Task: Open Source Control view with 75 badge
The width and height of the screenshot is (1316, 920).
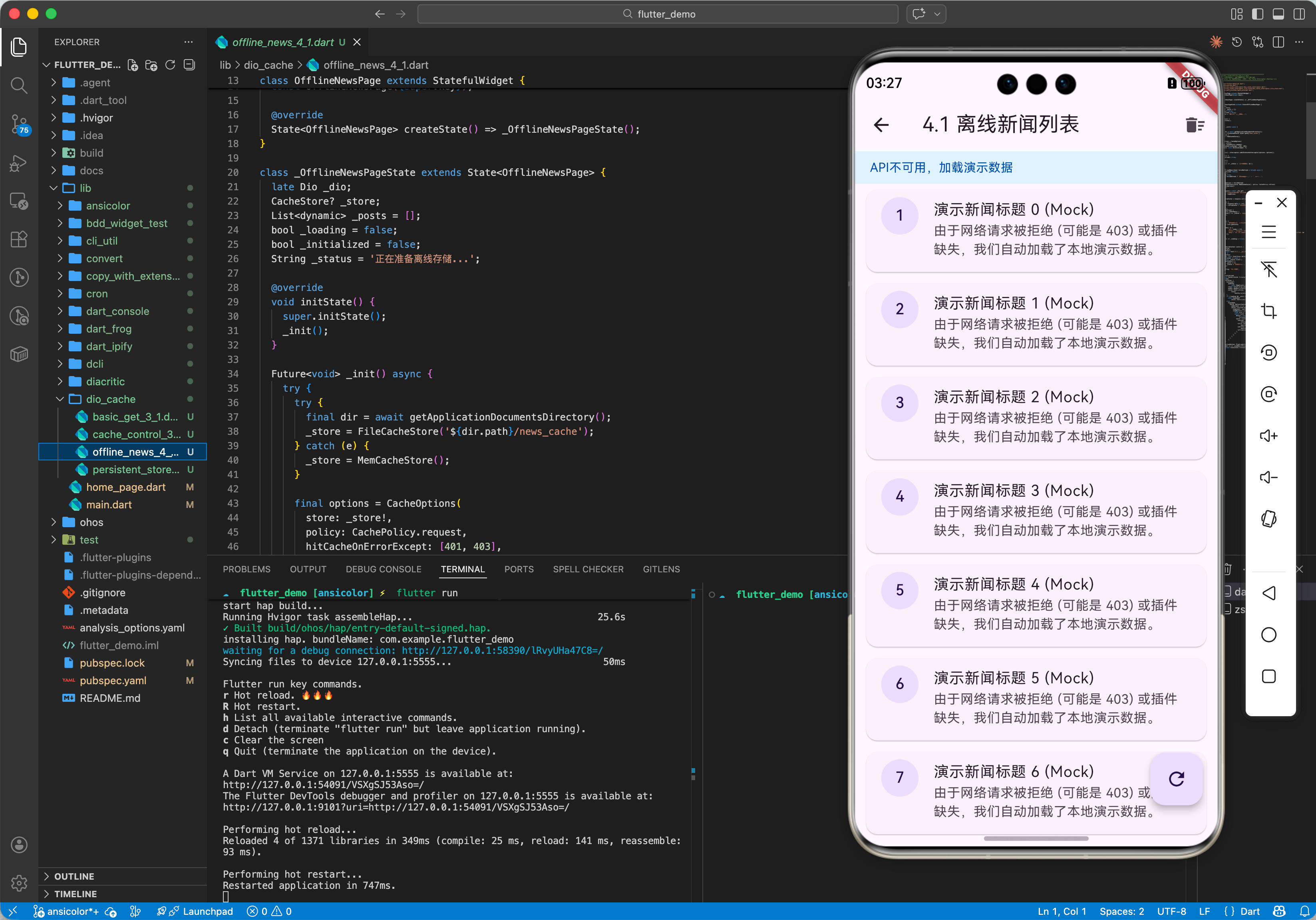Action: pyautogui.click(x=19, y=124)
